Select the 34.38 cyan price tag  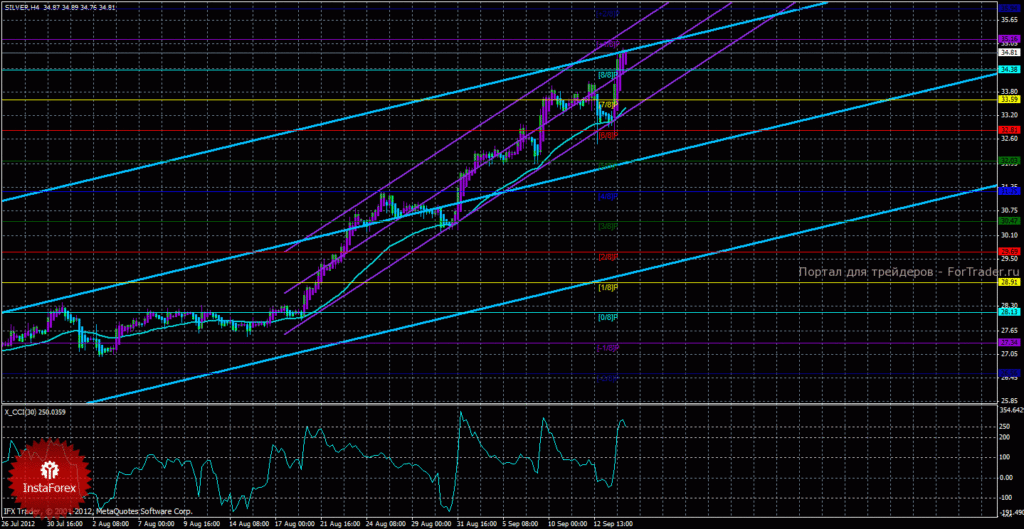1010,69
